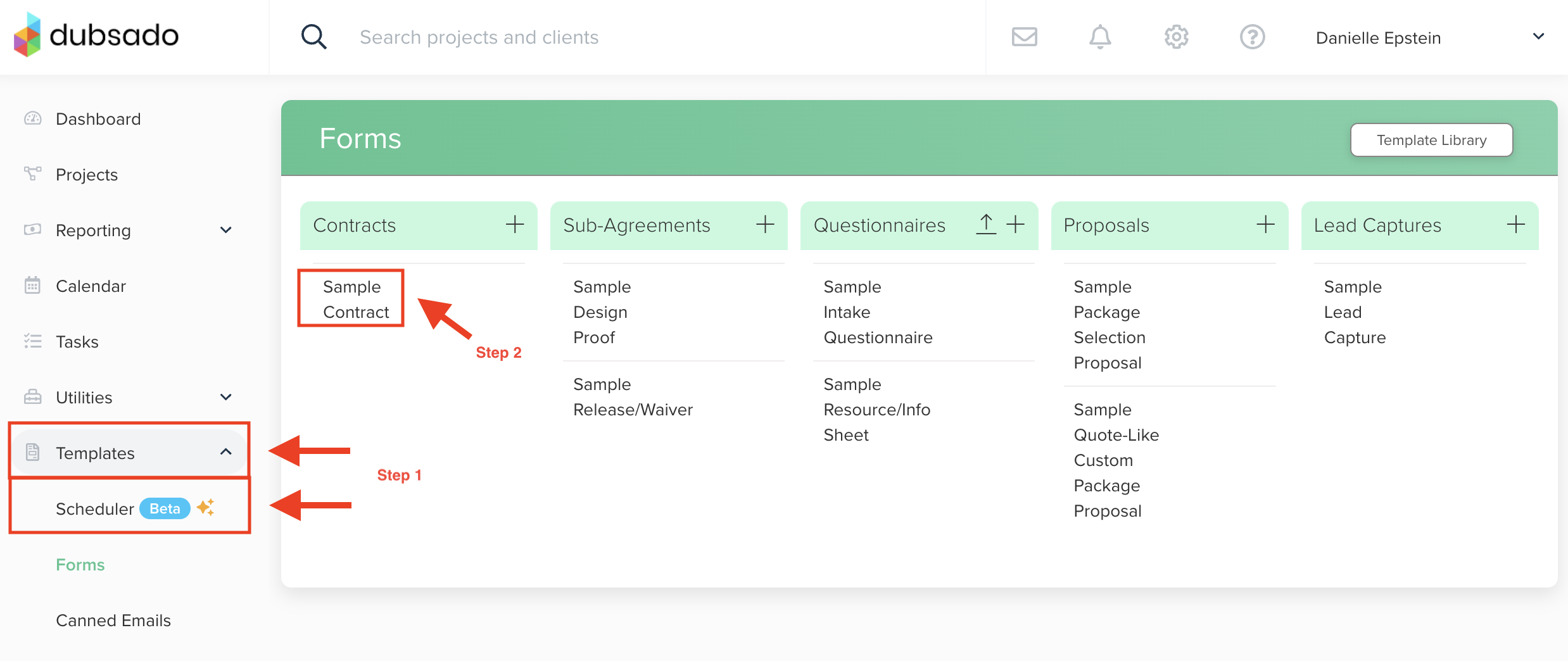Add a new Lead Captures form

(1515, 225)
